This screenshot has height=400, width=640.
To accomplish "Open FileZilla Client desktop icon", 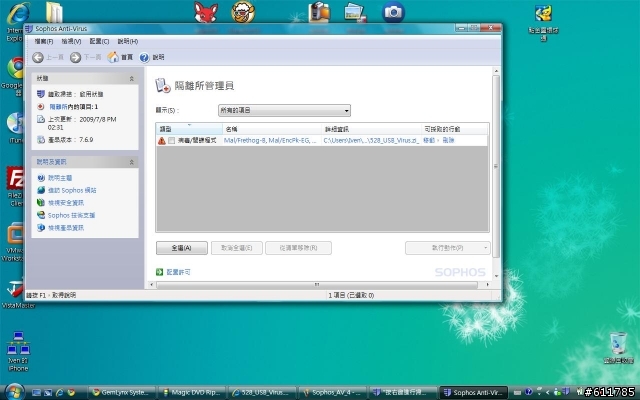I will 16,177.
